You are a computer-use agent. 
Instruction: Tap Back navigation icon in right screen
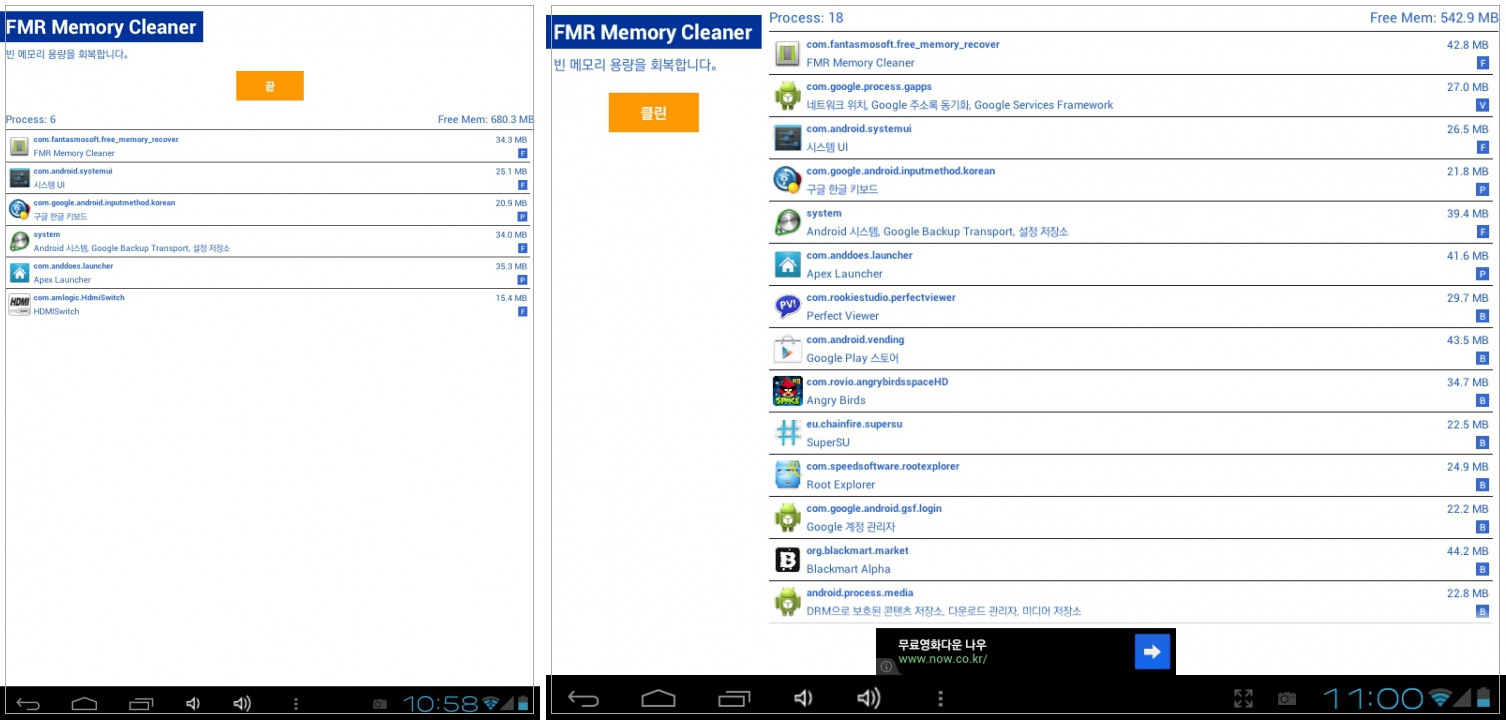(584, 699)
